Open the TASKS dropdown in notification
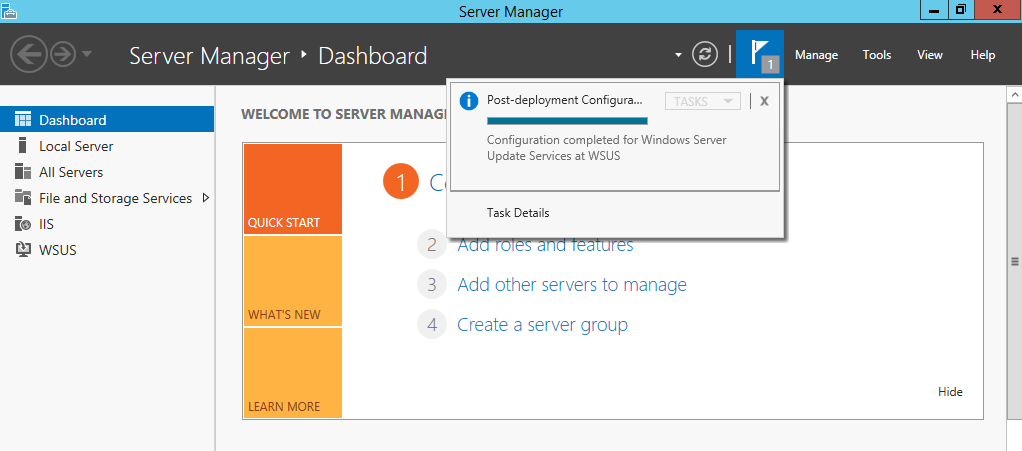The image size is (1022, 451). pos(703,101)
